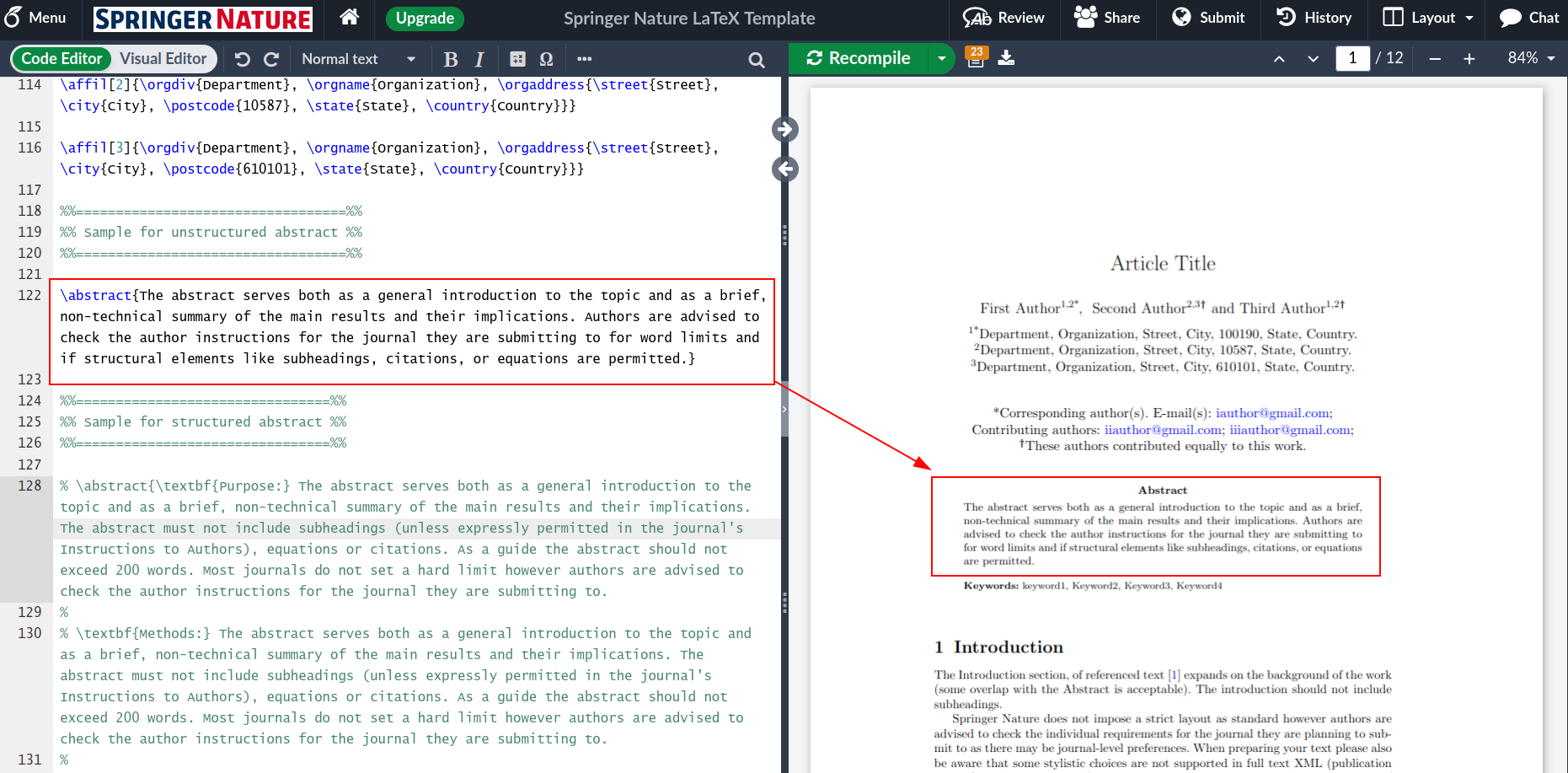
Task: Click the "1 Introduction" heading in PDF
Action: 998,647
